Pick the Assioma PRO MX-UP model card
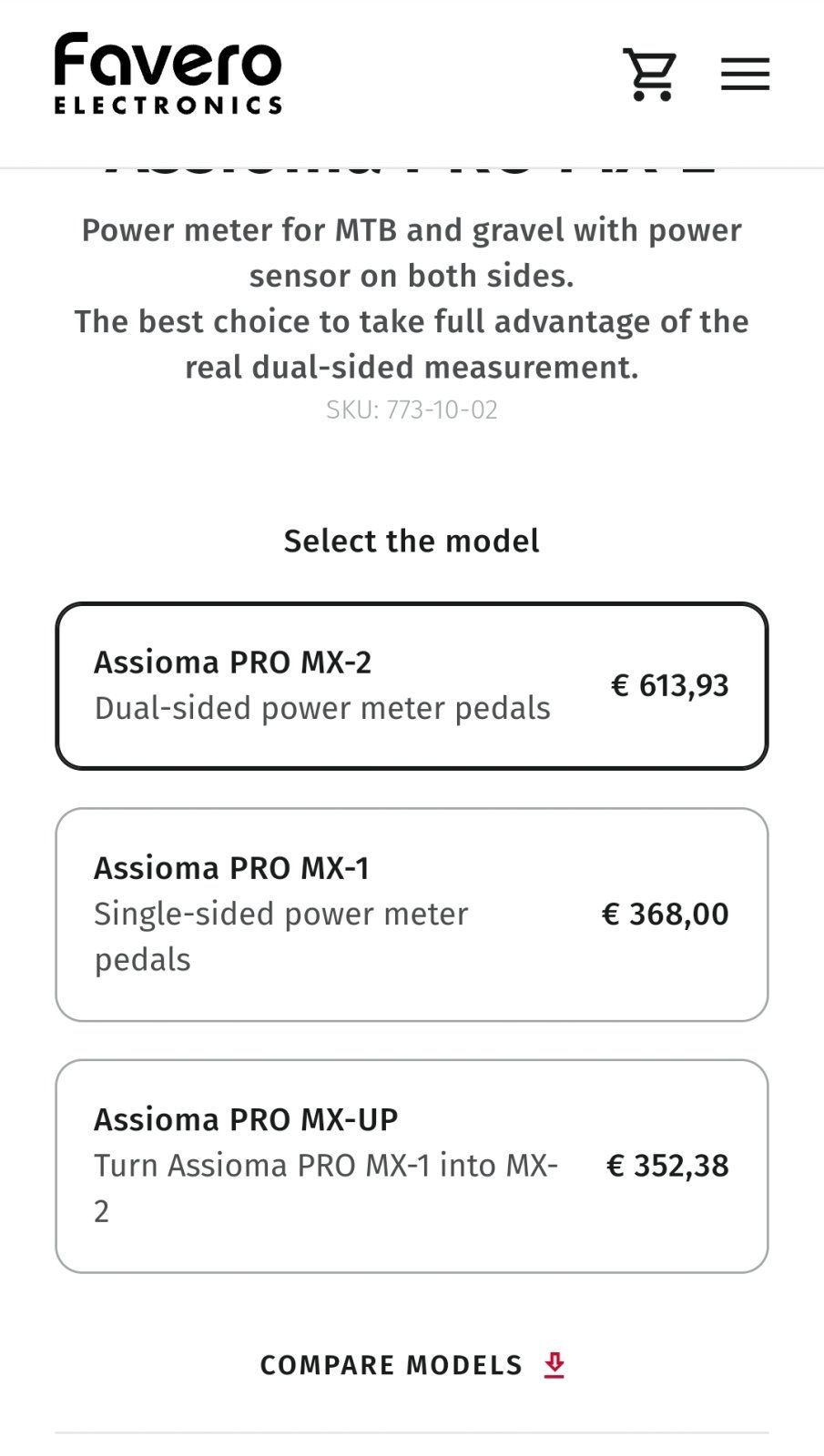This screenshot has width=824, height=1456. 412,1166
